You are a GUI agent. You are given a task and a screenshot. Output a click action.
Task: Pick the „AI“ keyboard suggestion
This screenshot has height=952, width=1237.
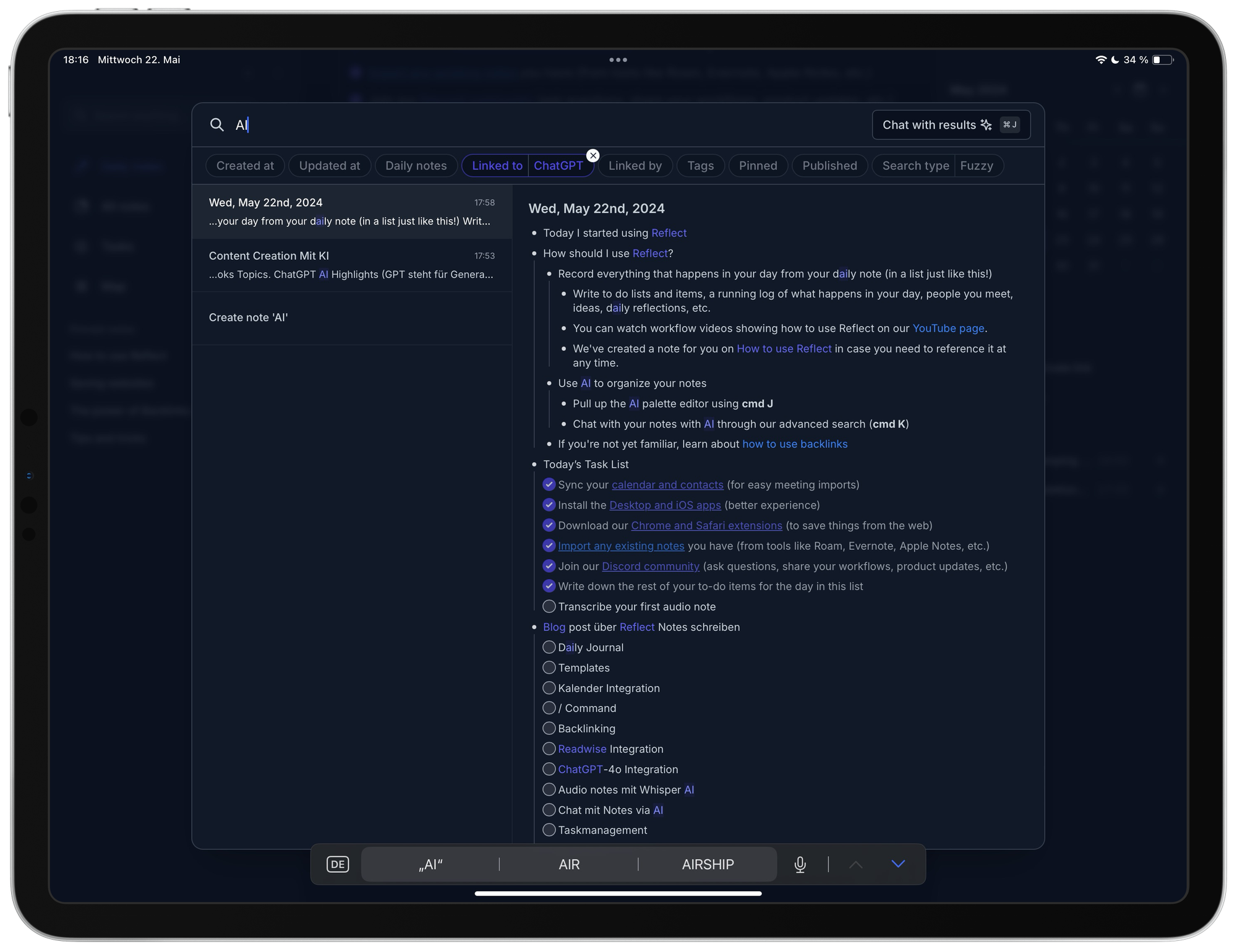click(x=430, y=864)
